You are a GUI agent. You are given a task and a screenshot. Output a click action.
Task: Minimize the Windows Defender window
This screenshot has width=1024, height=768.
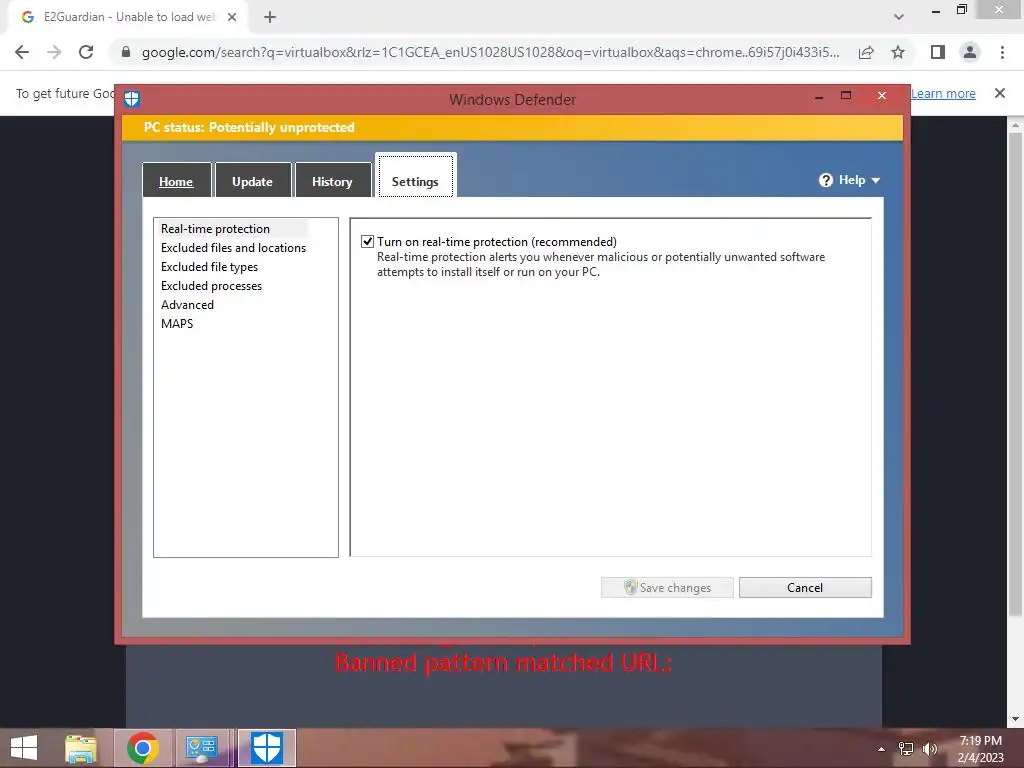[x=819, y=97]
